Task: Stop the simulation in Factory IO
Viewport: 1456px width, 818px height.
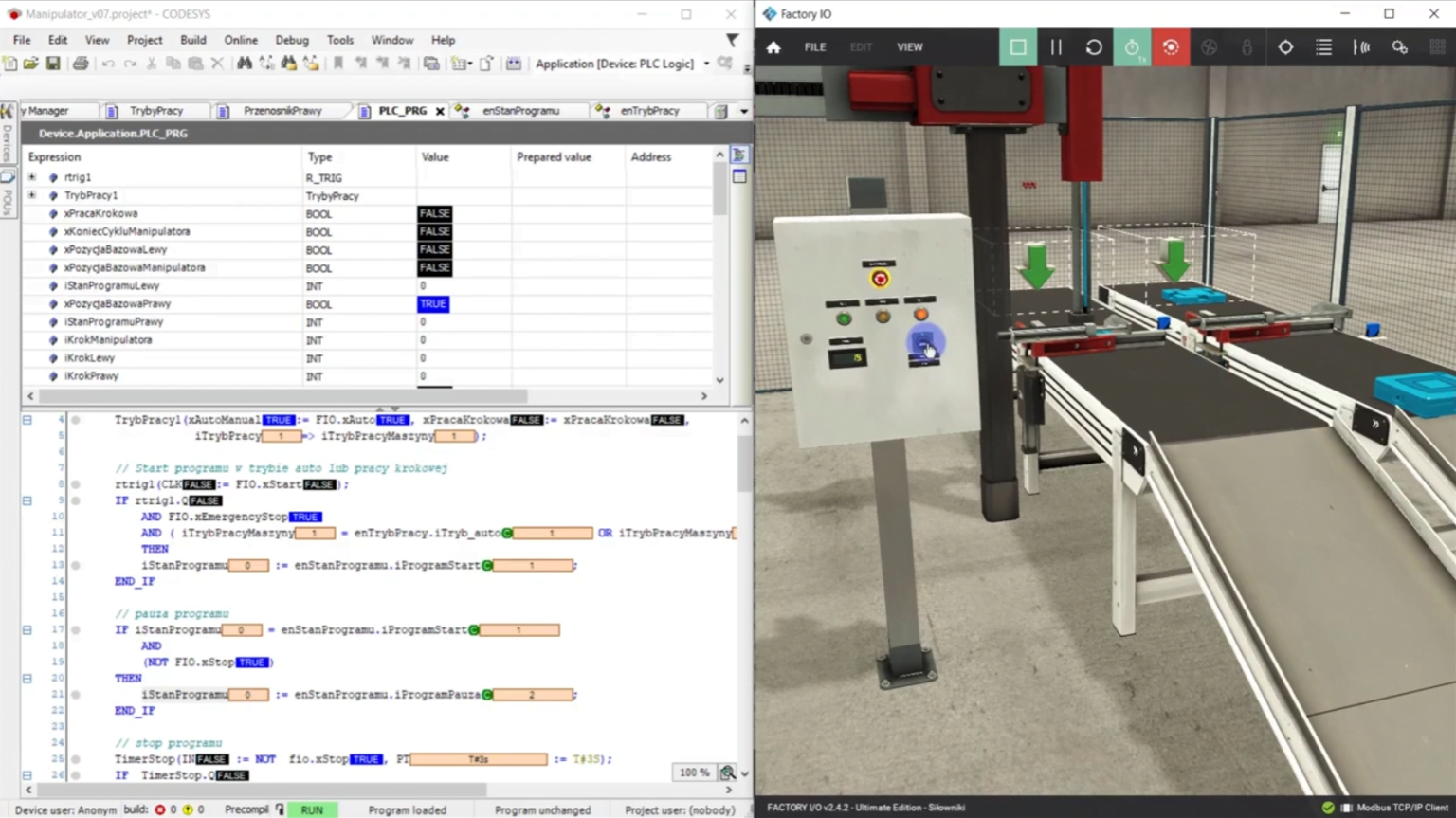Action: click(1018, 46)
